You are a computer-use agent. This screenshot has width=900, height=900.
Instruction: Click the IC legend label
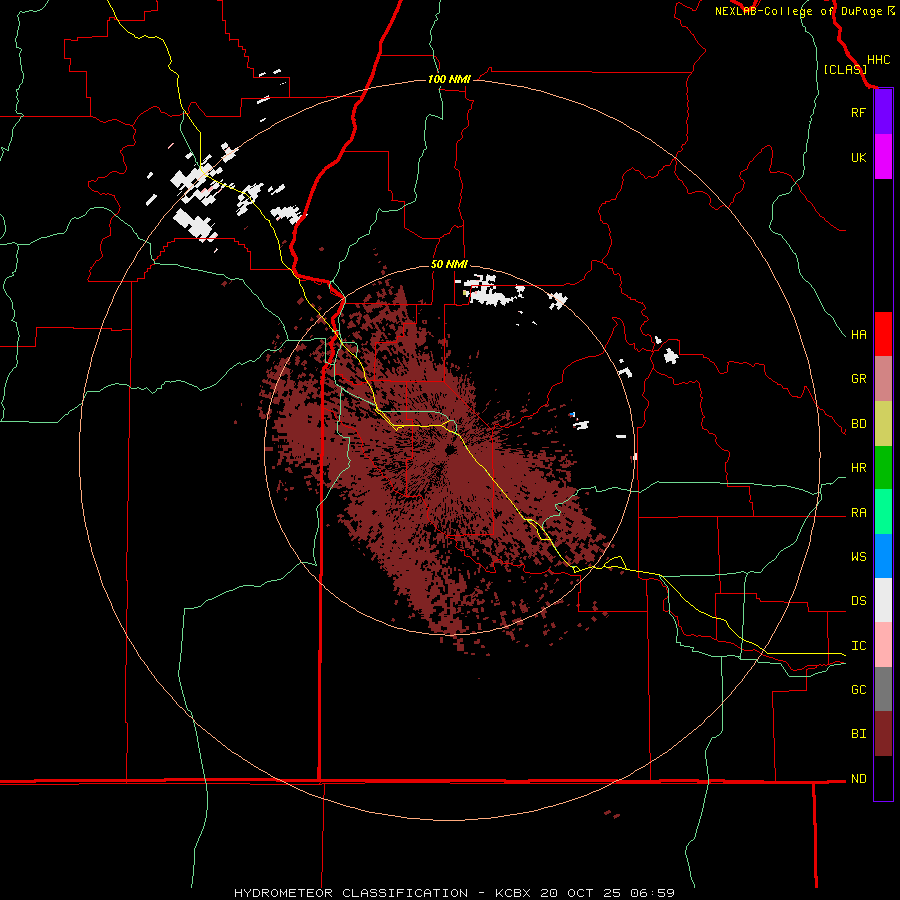[x=858, y=646]
